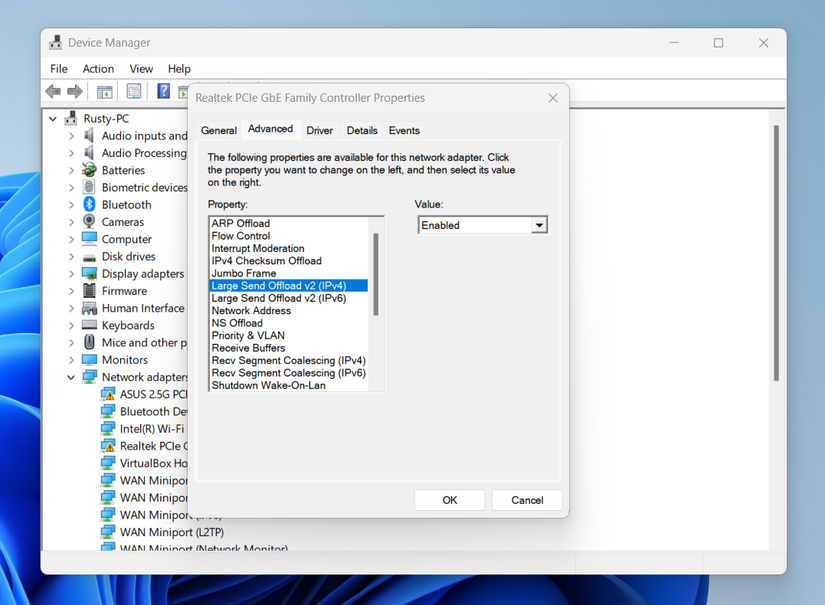Screen dimensions: 825x605
Task: Click the blue Help toolbar icon
Action: (x=164, y=91)
